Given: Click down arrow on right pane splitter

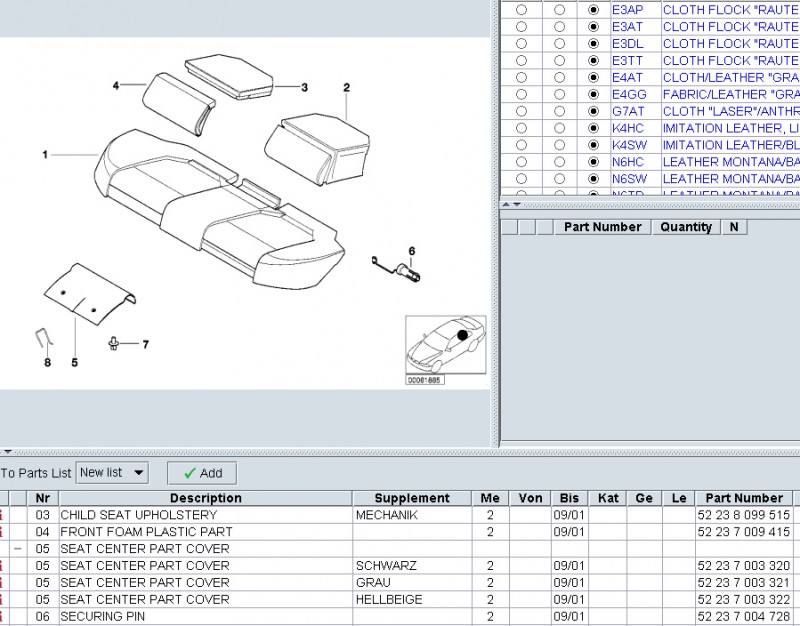Looking at the screenshot, I should [x=517, y=205].
